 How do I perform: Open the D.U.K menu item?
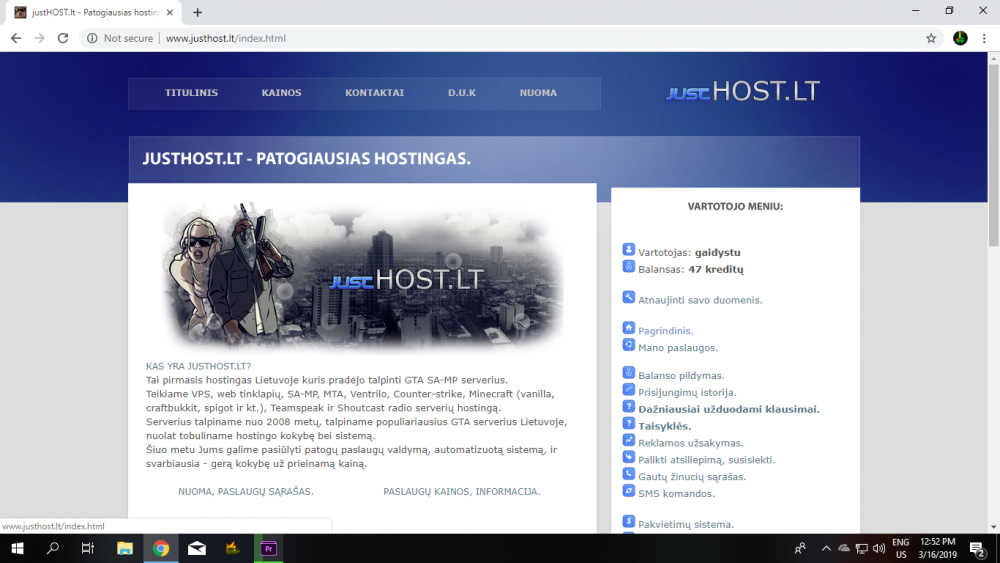click(x=462, y=93)
